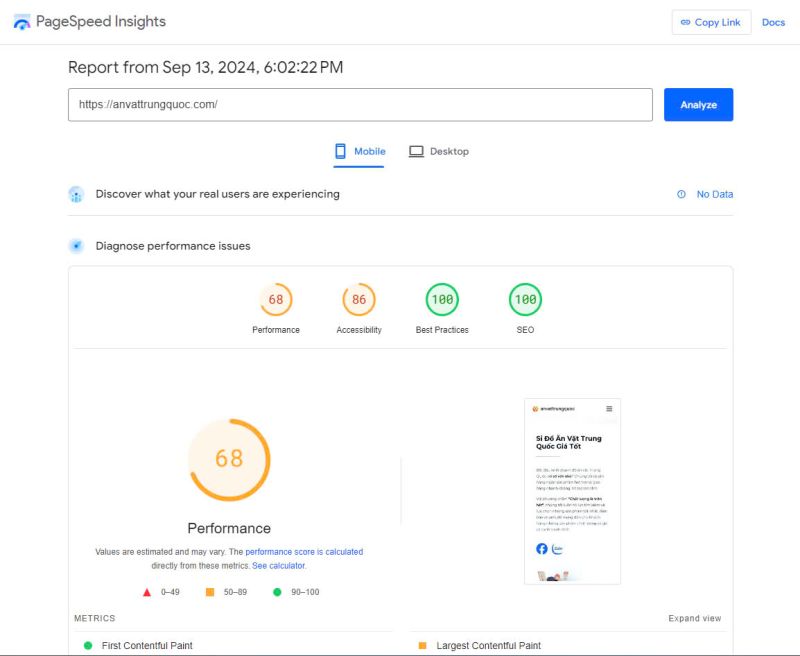Jump to the Accessibility score gauge 86
Screen dimensions: 800x656
point(359,300)
